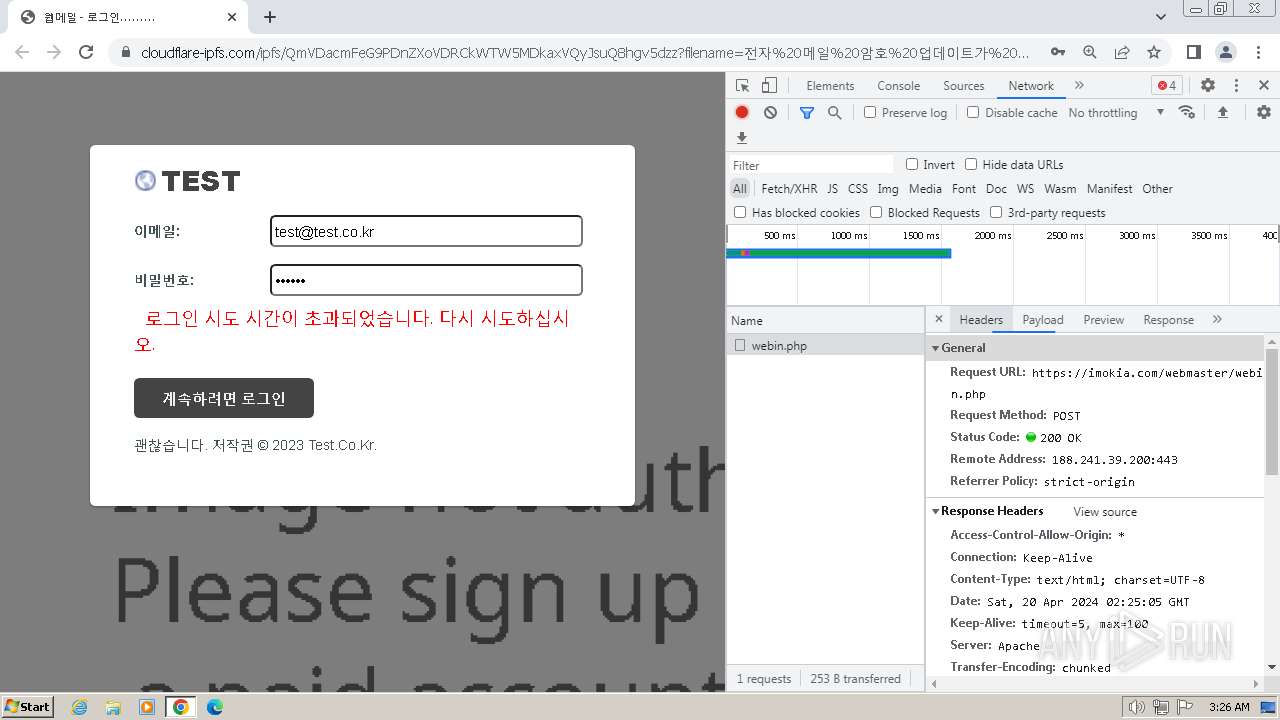Toggle the device toolbar icon
The image size is (1280, 720).
[769, 86]
